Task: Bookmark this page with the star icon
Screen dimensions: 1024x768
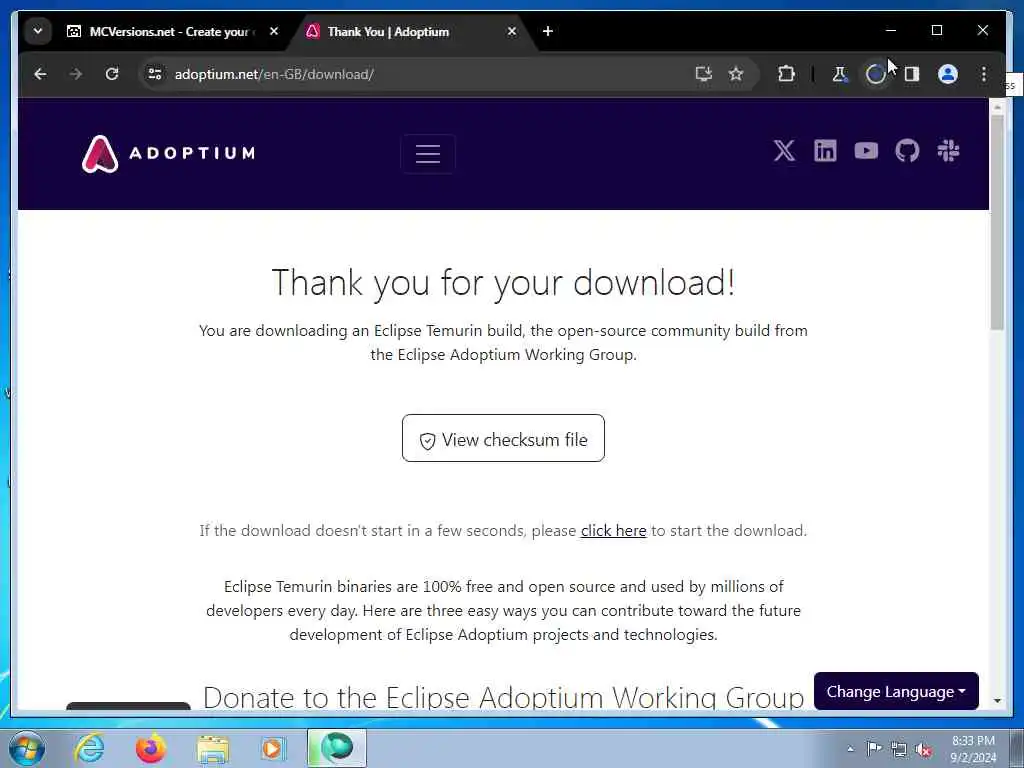Action: pyautogui.click(x=736, y=74)
